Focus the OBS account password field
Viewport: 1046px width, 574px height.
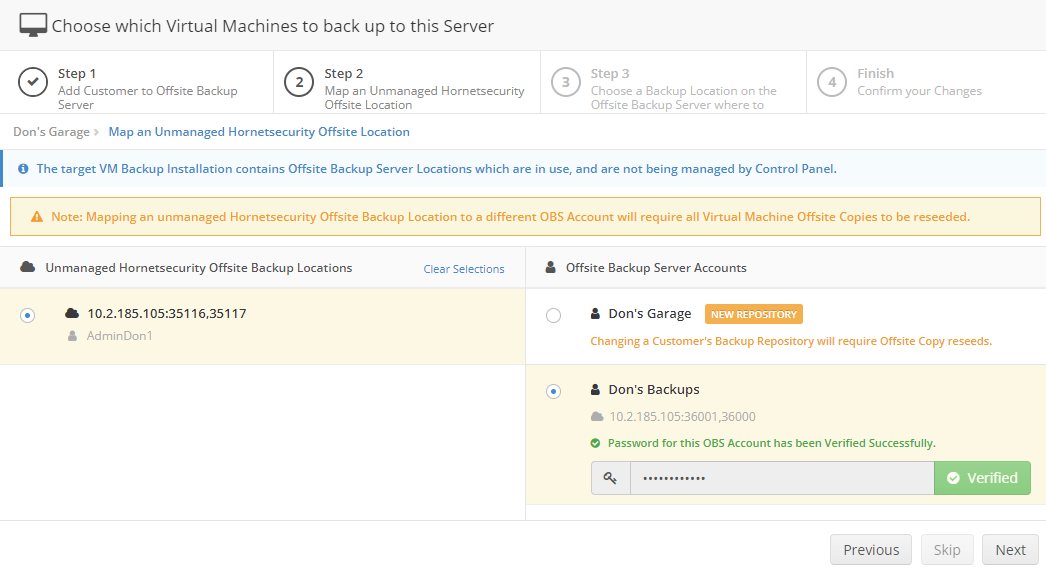tap(781, 478)
